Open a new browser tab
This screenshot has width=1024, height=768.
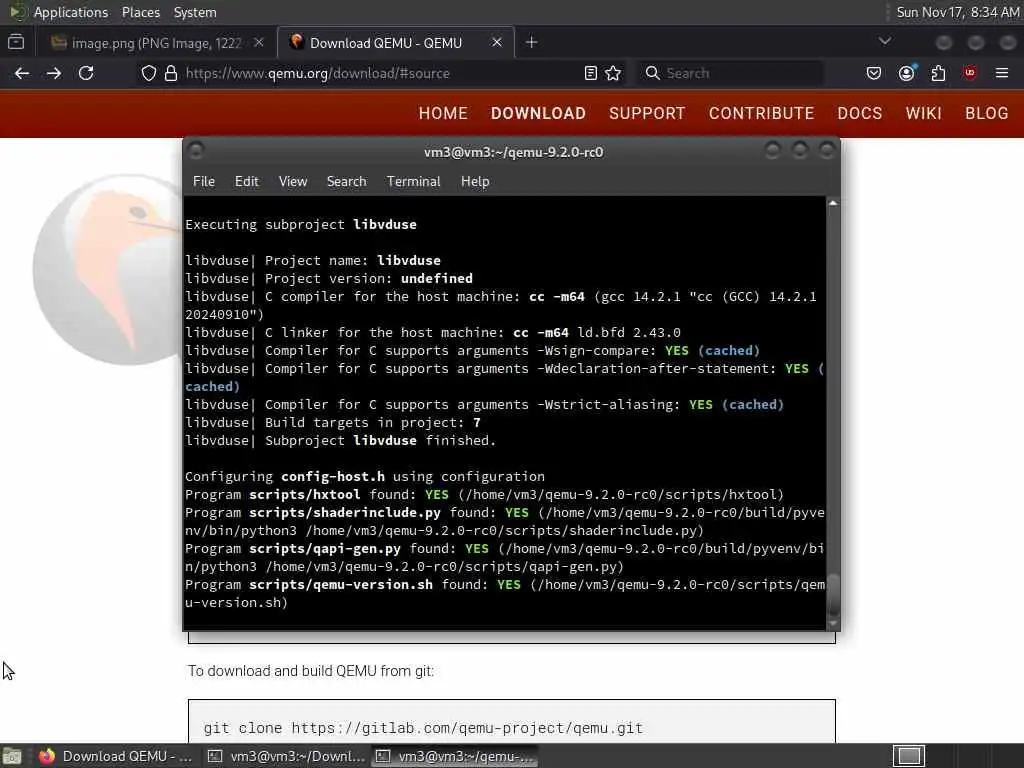coord(532,42)
